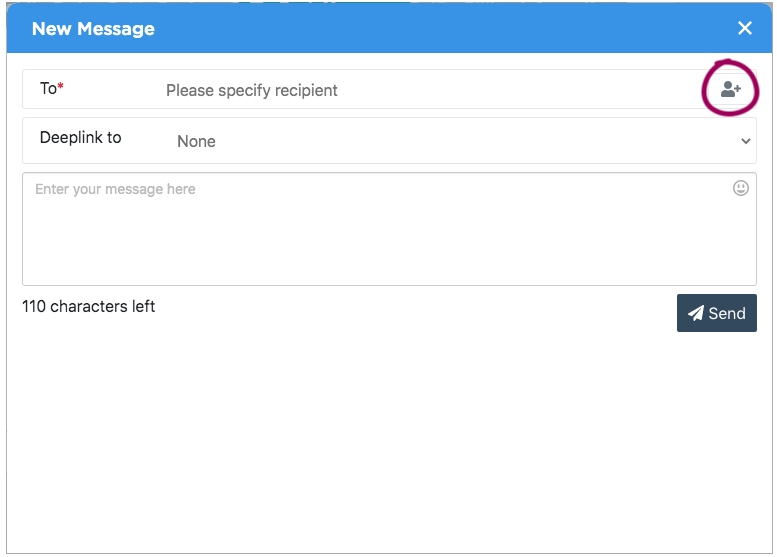Click the red required asterisk marker

pos(61,88)
